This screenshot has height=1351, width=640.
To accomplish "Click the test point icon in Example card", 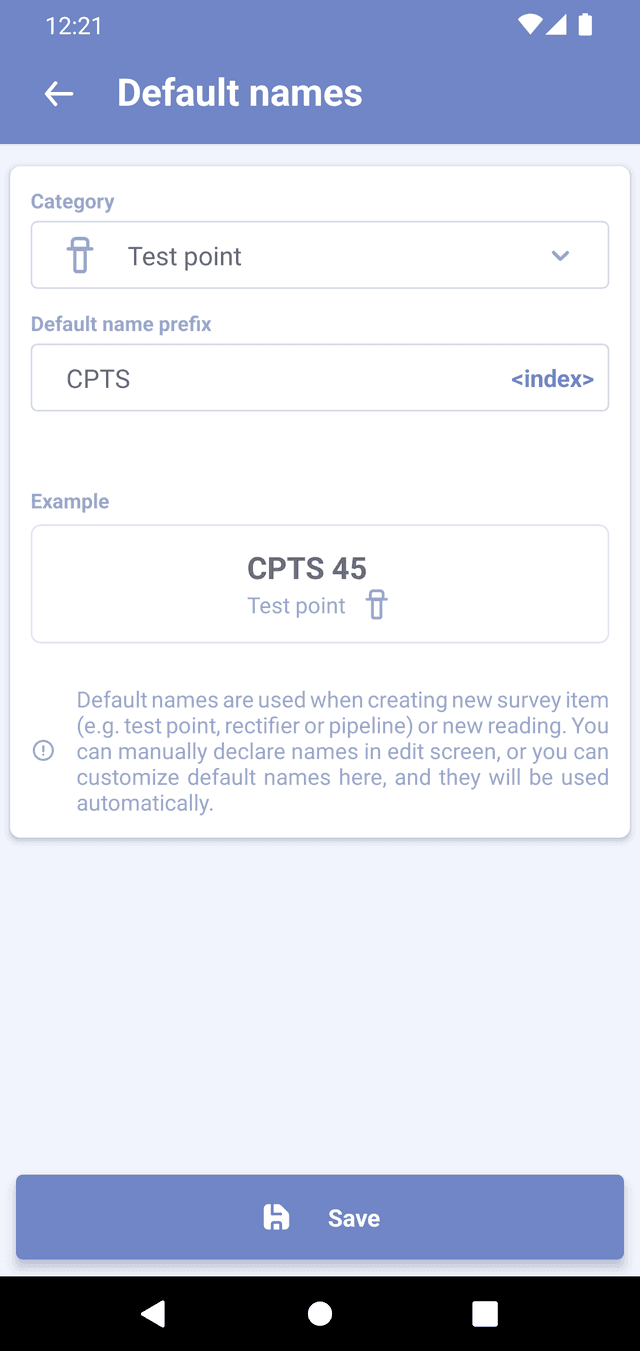I will tap(376, 605).
